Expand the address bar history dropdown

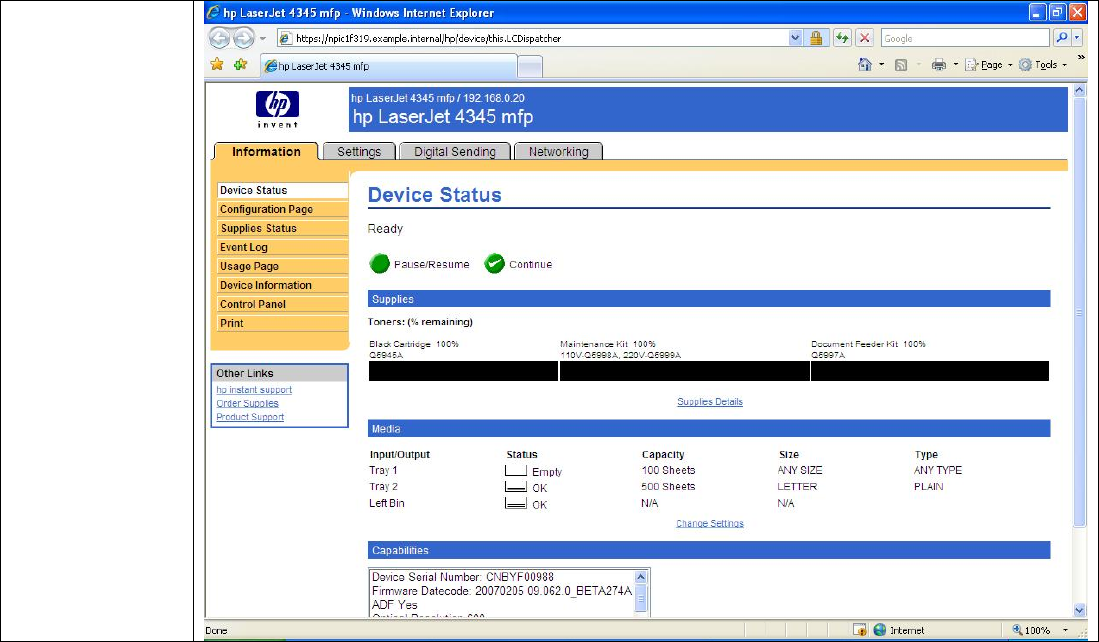(795, 39)
